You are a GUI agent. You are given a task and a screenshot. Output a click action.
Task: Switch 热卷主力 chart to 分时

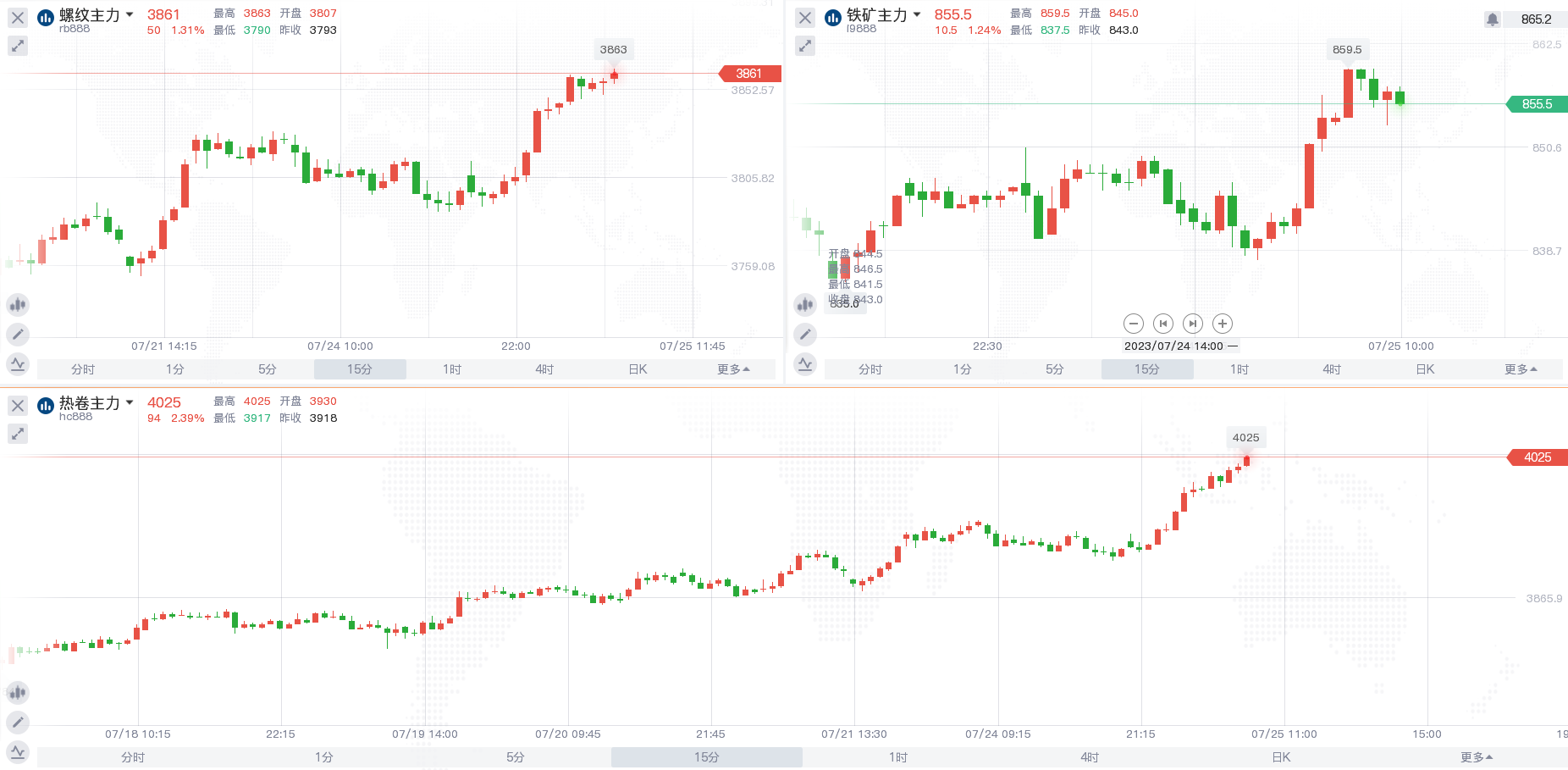coord(133,757)
